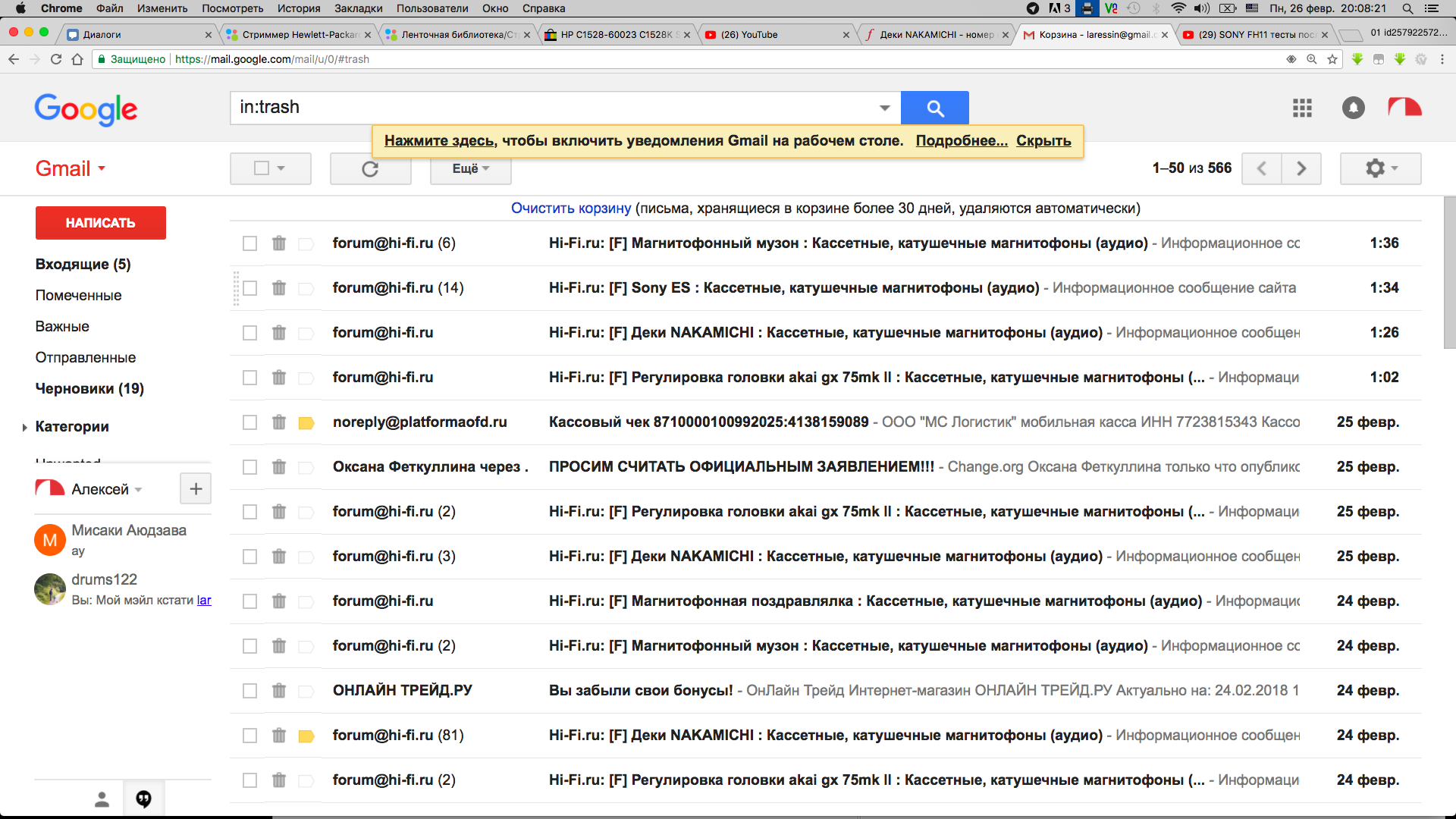1456x819 pixels.
Task: Select checkbox for Sony ES forum email
Action: [x=249, y=288]
